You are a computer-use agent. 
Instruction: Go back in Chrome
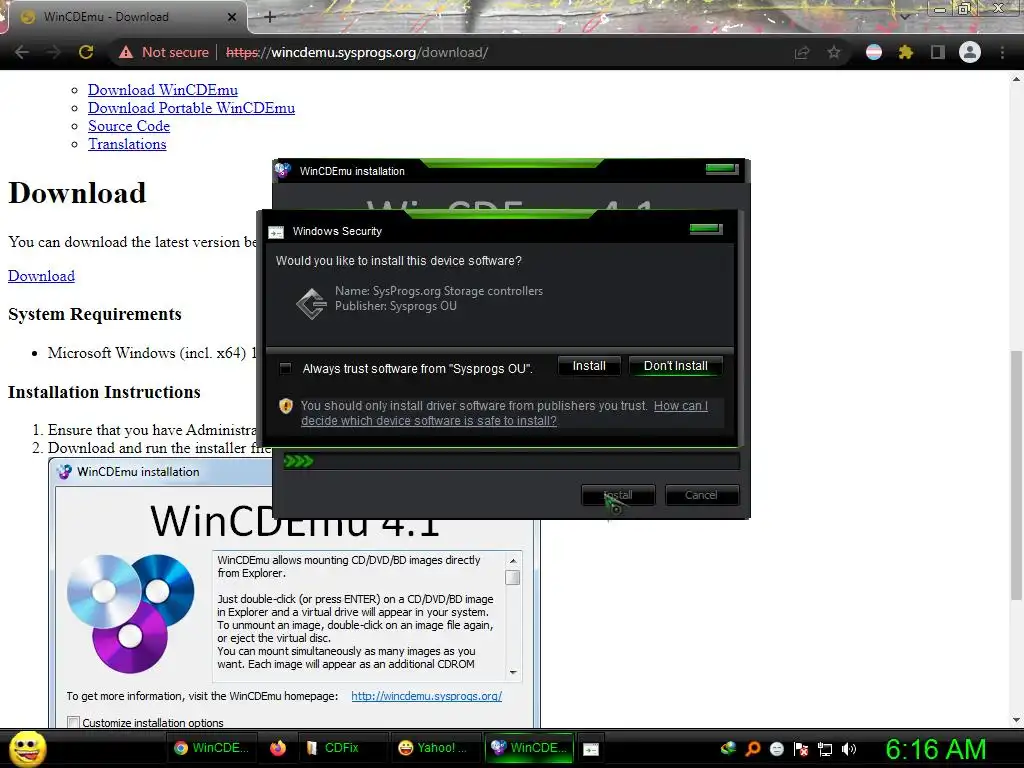[22, 52]
